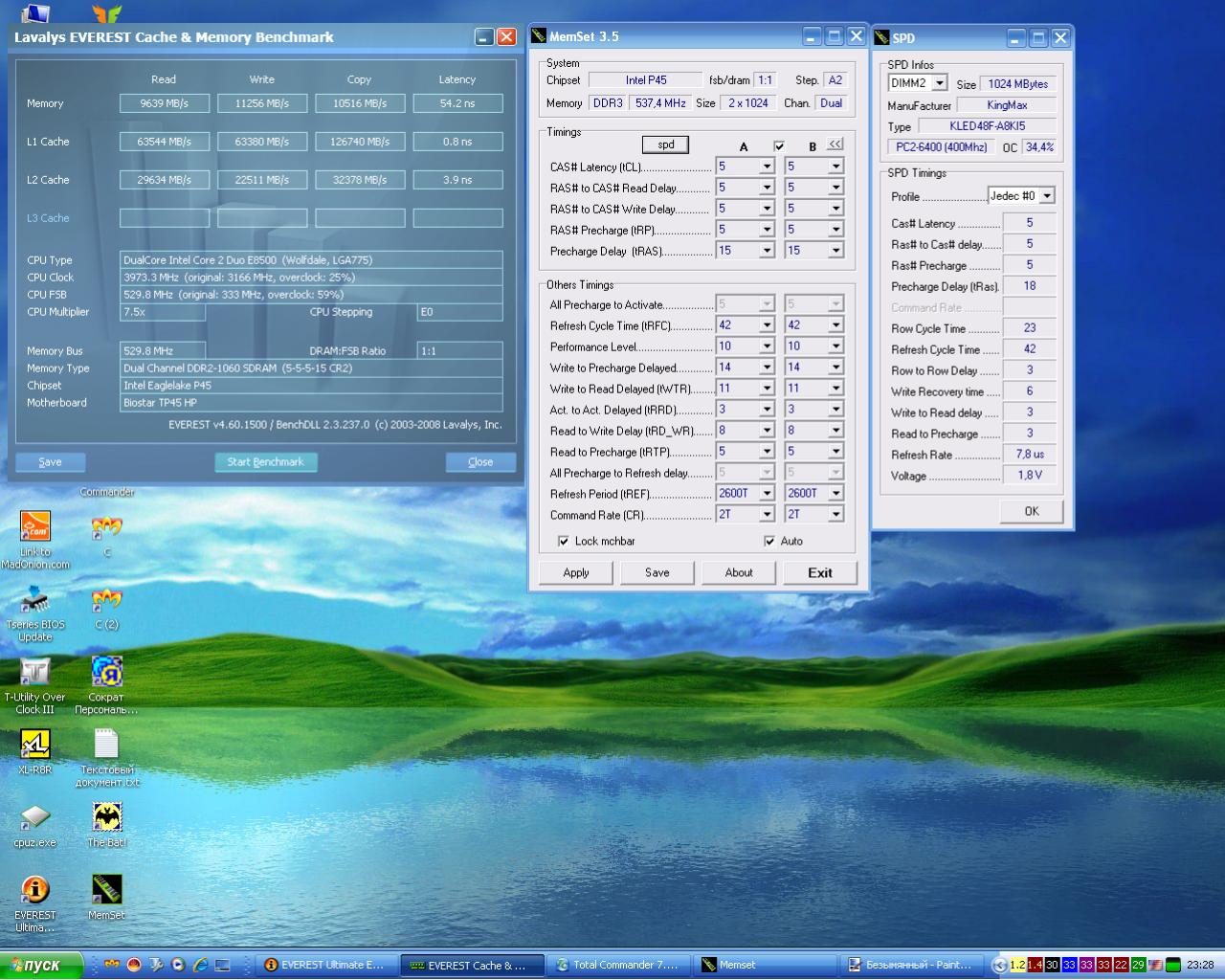The width and height of the screenshot is (1225, 980).
Task: Open Tseries BIOS Update icon
Action: pyautogui.click(x=35, y=600)
